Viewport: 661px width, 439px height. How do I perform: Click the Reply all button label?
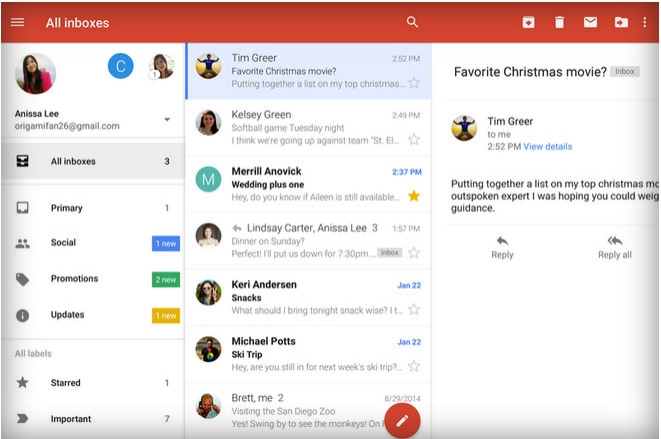click(x=615, y=255)
